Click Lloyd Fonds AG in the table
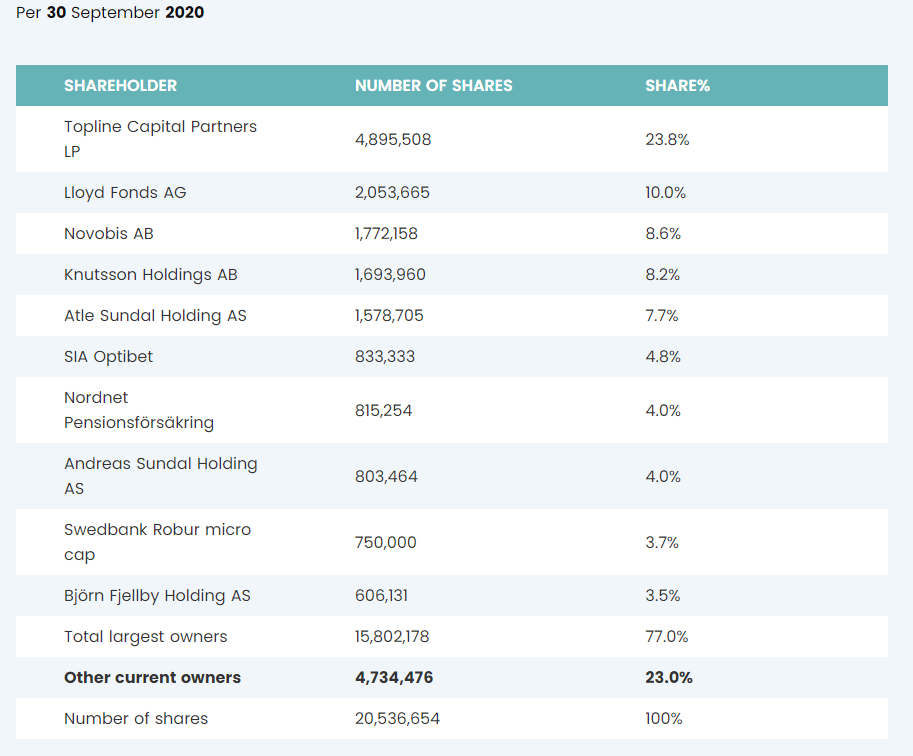Viewport: 913px width, 756px height. pos(125,192)
